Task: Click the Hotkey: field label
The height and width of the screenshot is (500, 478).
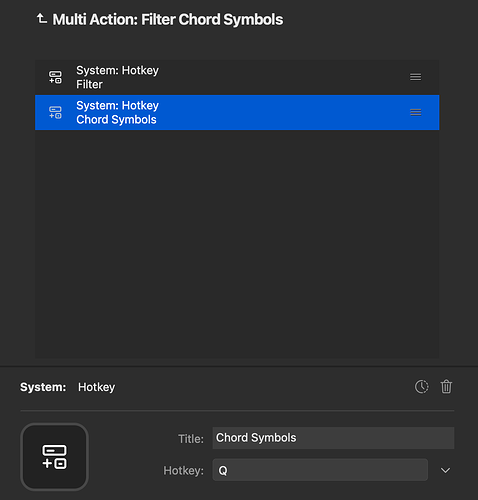Action: coord(183,470)
